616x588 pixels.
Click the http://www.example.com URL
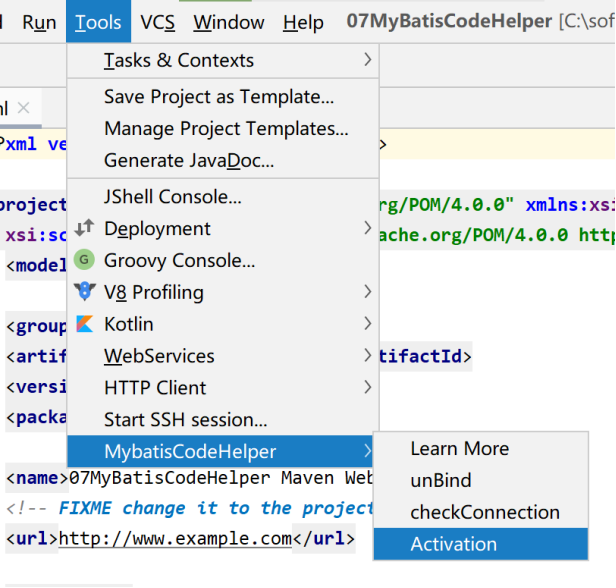click(175, 538)
